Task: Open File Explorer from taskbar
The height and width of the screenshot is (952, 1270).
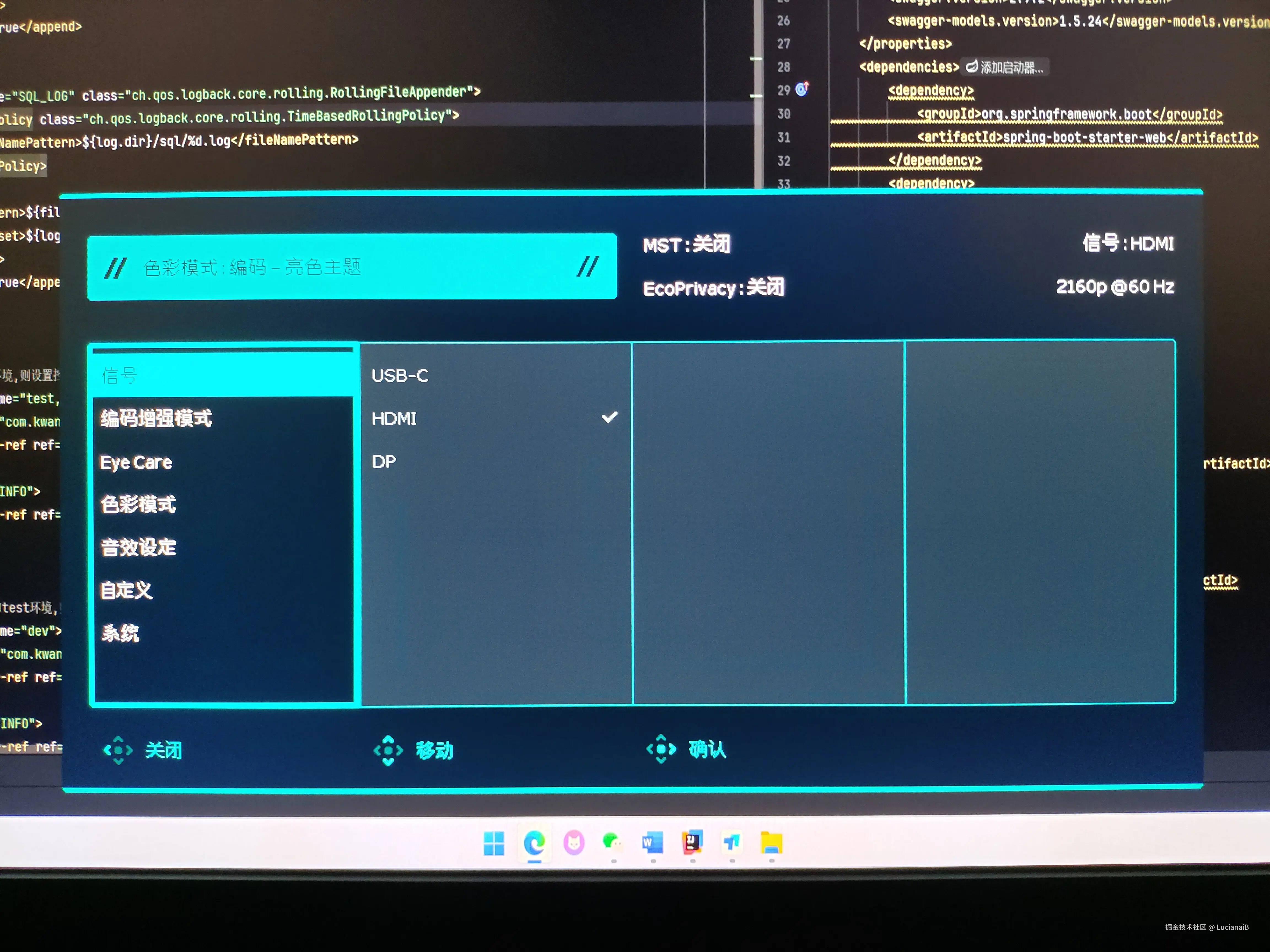Action: [771, 842]
